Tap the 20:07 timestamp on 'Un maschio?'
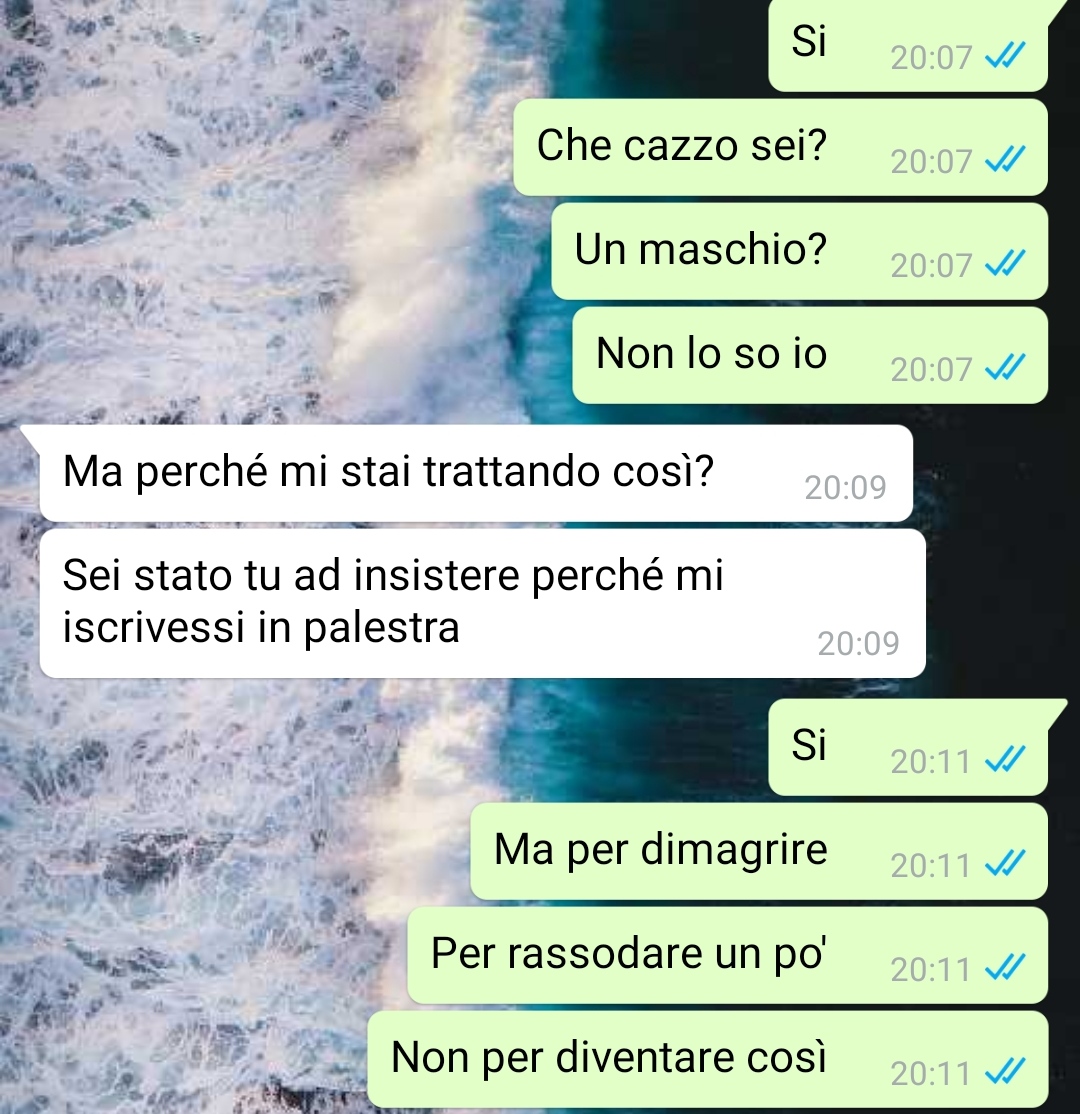This screenshot has width=1080, height=1114. tap(931, 266)
